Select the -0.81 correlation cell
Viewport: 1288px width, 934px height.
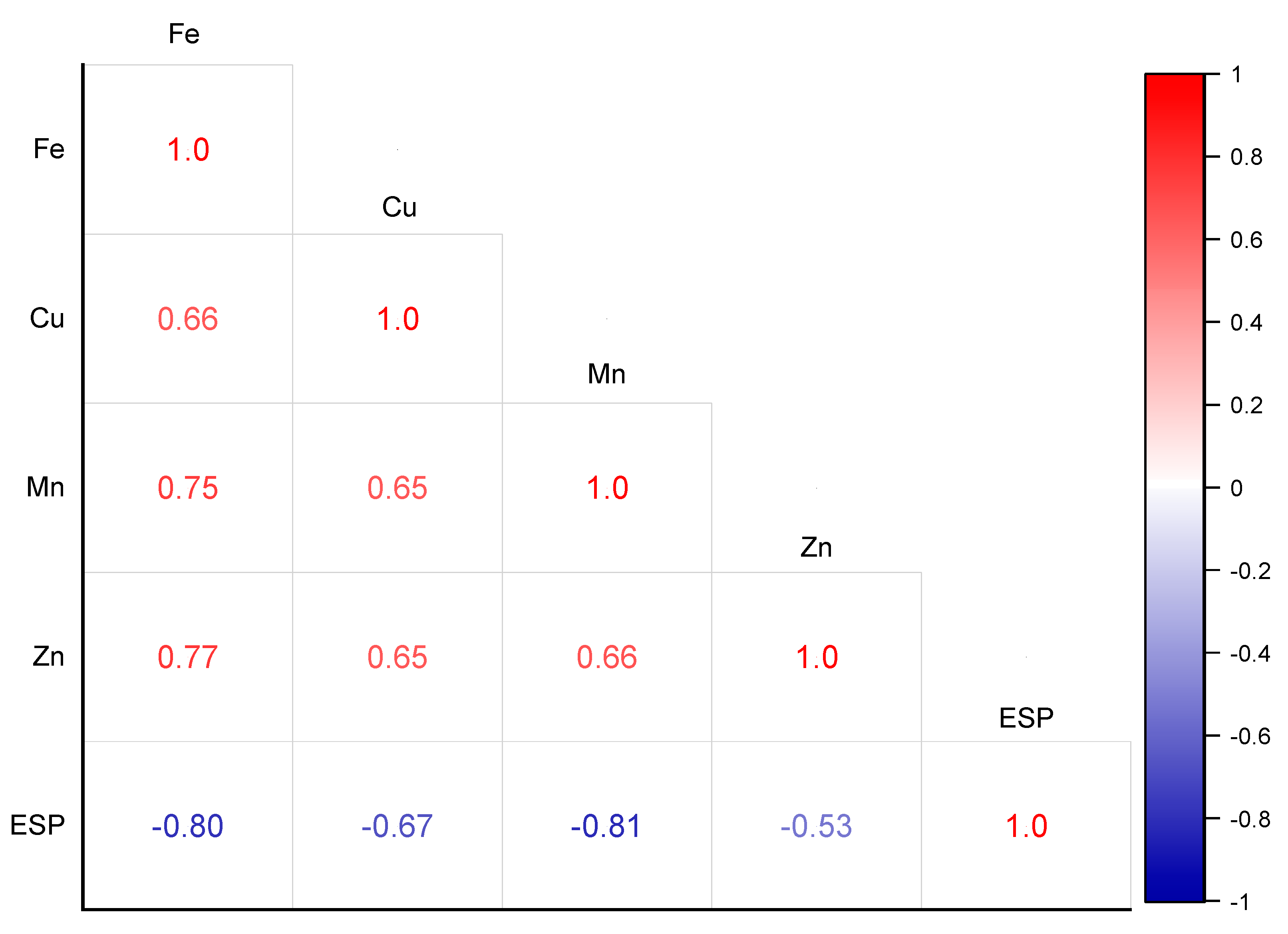point(606,826)
